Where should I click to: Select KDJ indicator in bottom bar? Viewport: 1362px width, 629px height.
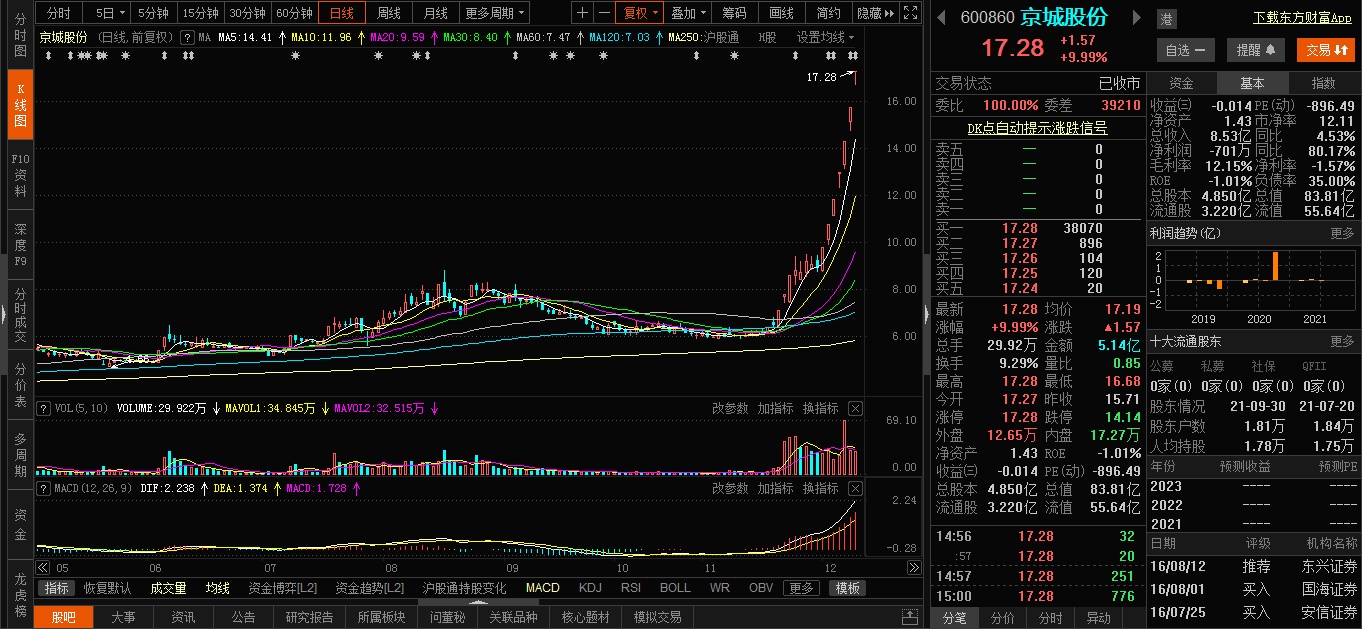pyautogui.click(x=590, y=588)
